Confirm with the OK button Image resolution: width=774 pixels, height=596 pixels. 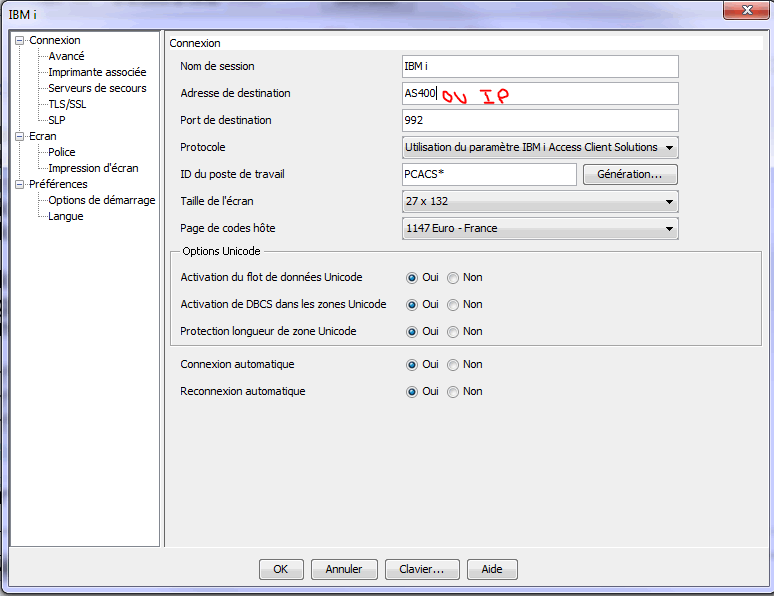click(281, 569)
